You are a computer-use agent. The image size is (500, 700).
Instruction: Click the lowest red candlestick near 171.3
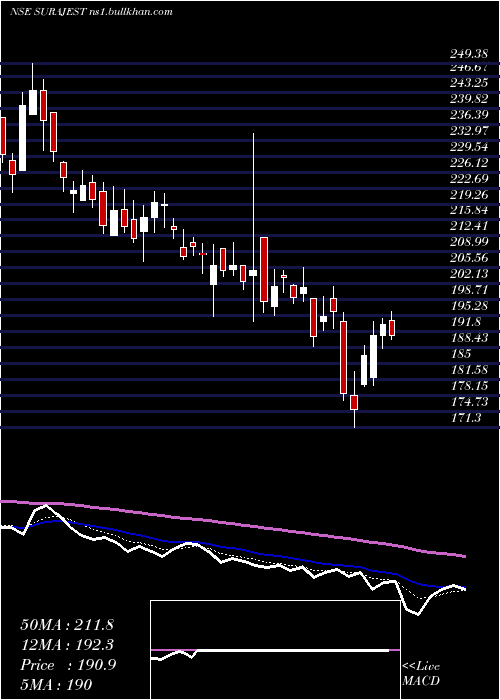(354, 400)
